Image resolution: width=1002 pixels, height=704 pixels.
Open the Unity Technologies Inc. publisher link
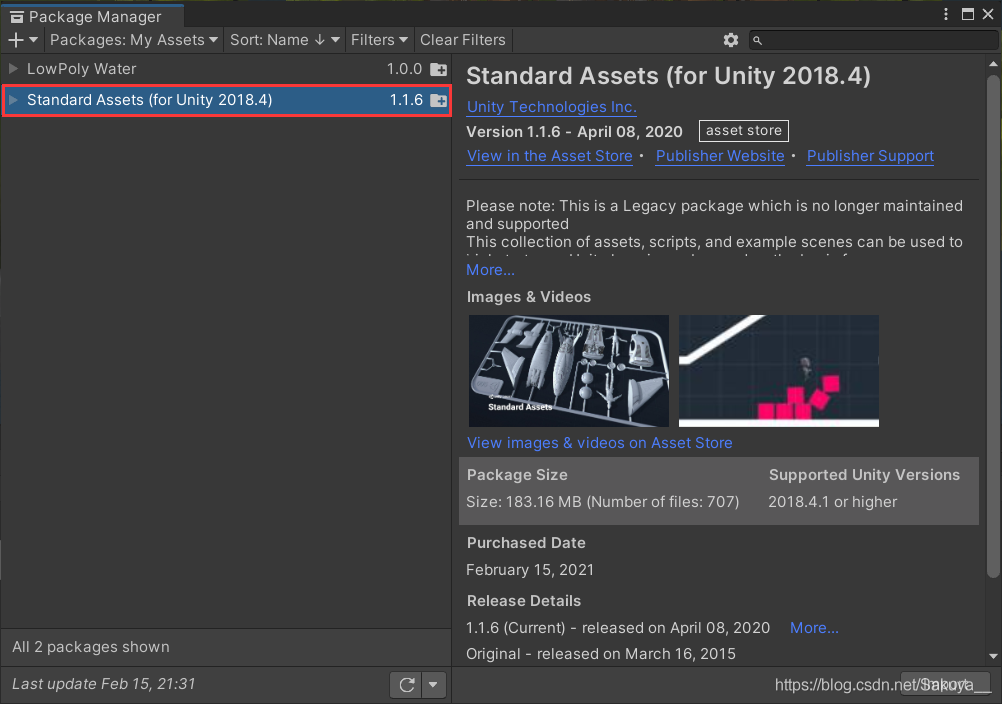click(x=551, y=107)
